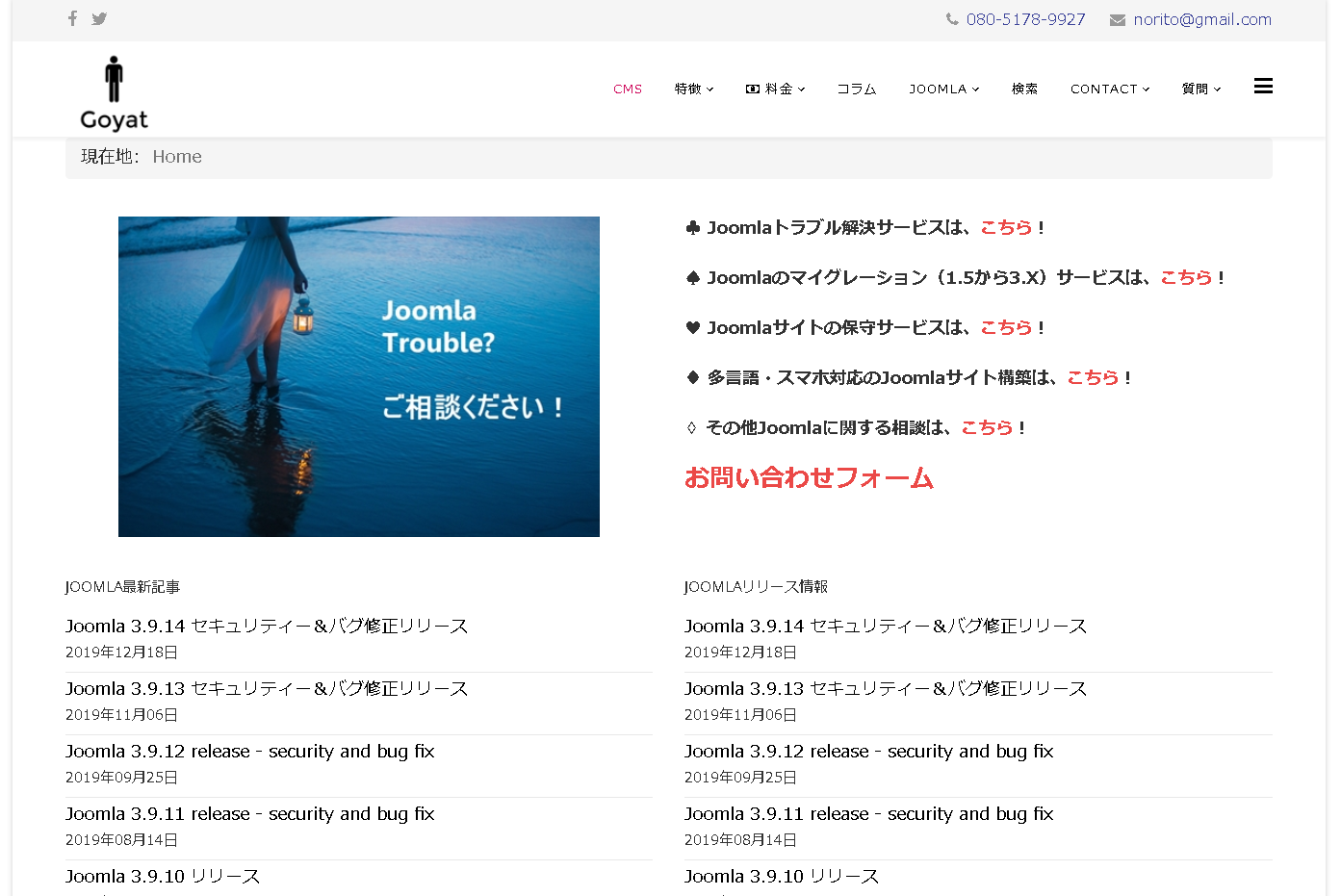Click the camera icon beside 料金
The height and width of the screenshot is (896, 1341).
point(753,89)
